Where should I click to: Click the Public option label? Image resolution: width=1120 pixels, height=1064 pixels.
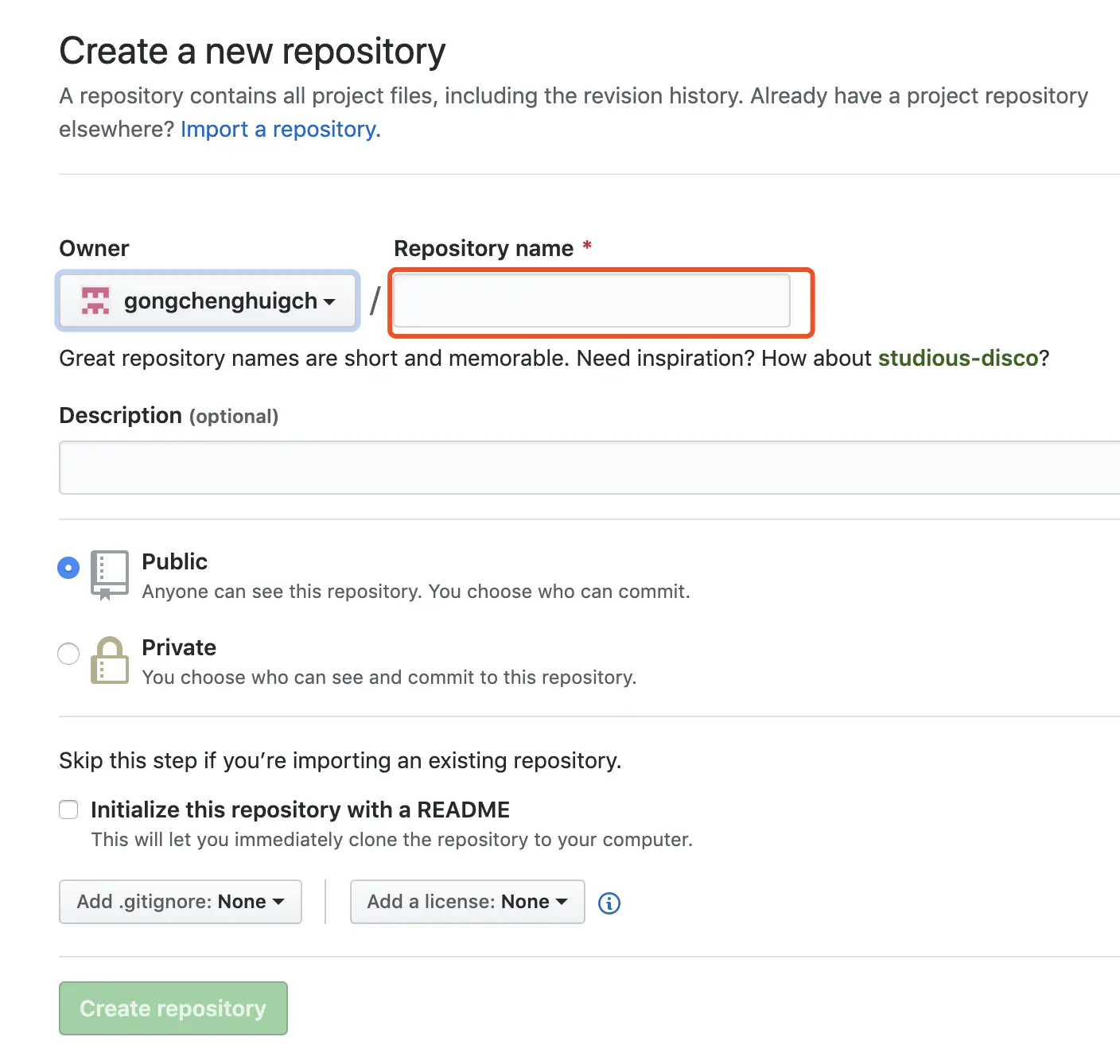click(174, 561)
